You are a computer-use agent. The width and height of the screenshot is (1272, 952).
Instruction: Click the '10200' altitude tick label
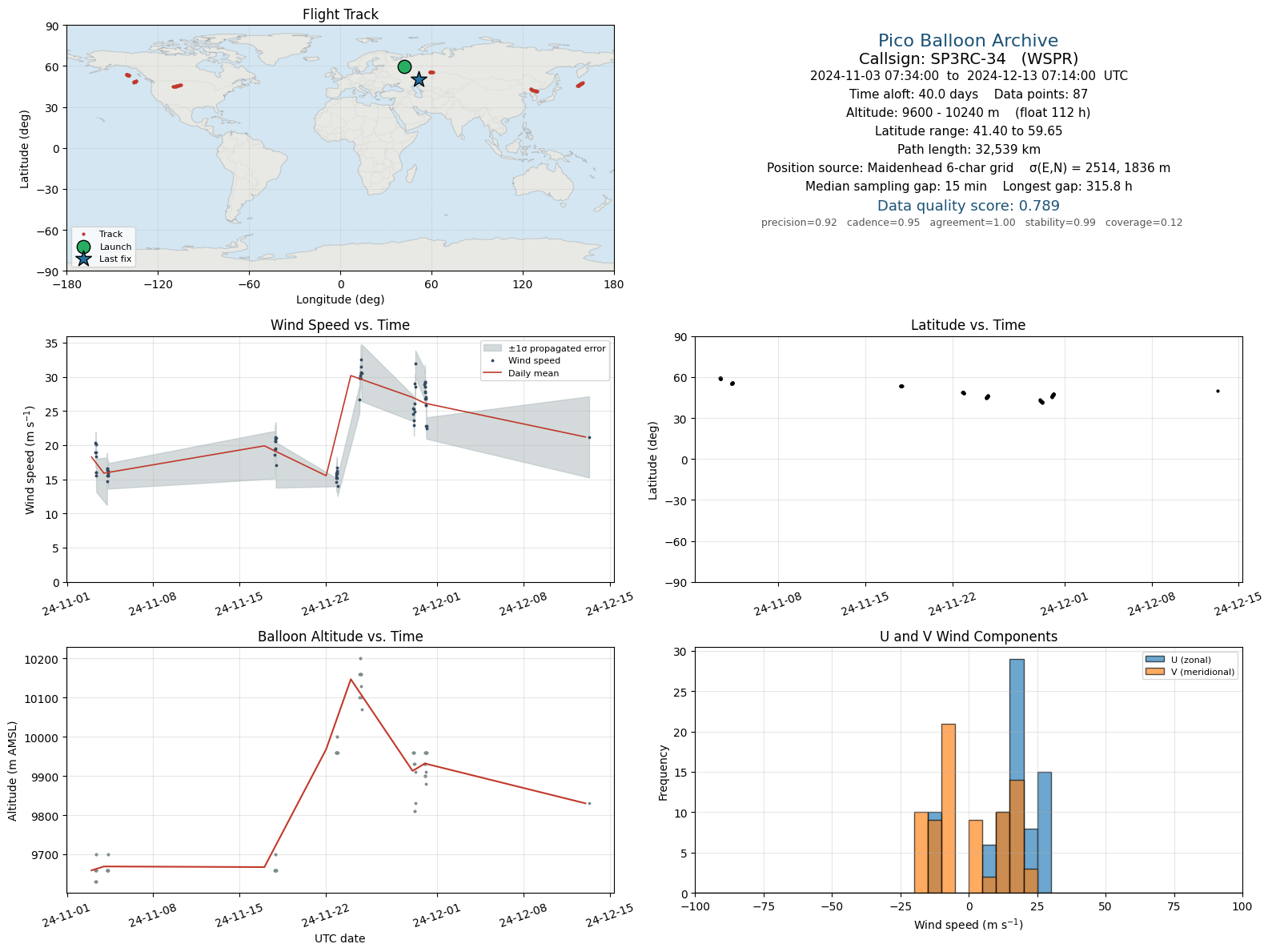45,660
